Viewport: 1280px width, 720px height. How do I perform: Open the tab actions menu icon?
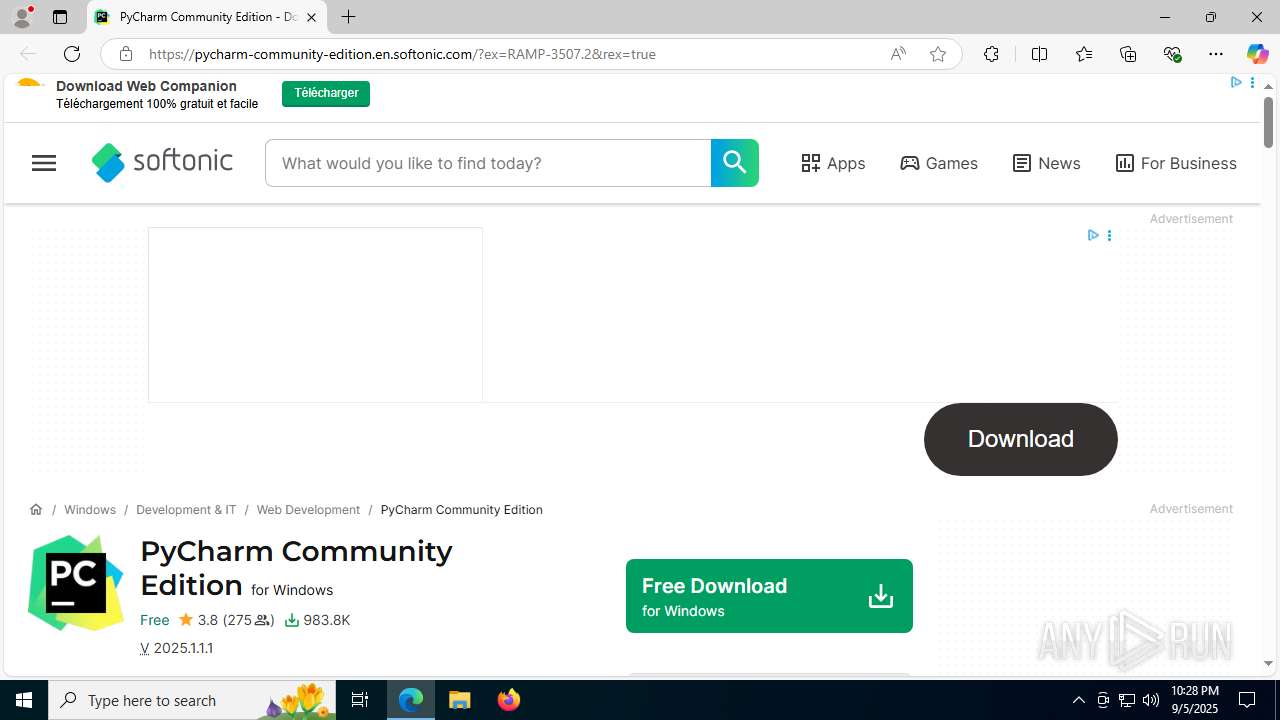60,17
